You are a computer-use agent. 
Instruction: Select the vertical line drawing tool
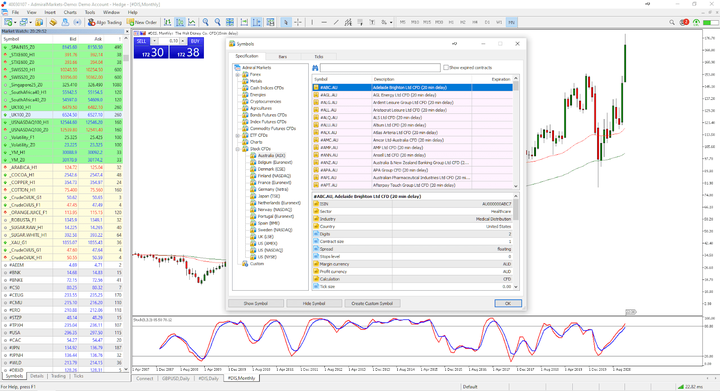[312, 22]
